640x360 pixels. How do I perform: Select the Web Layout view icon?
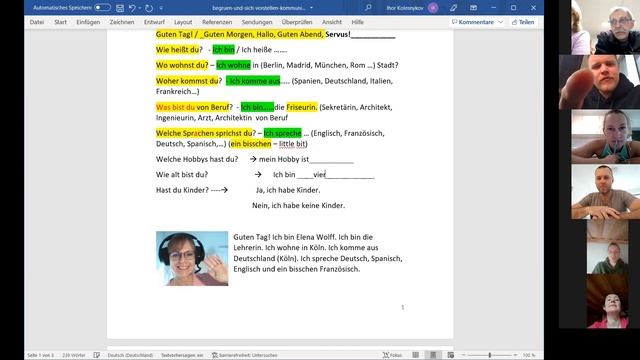coord(451,355)
